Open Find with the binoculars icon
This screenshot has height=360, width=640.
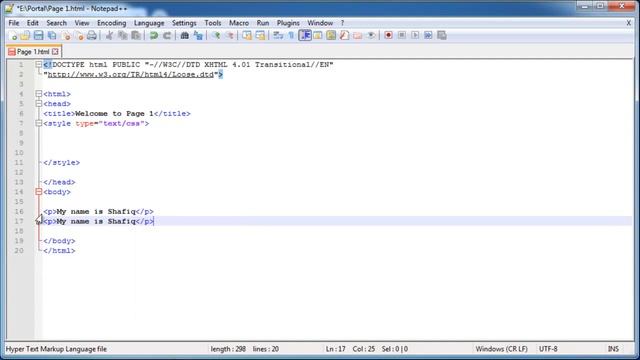(184, 36)
